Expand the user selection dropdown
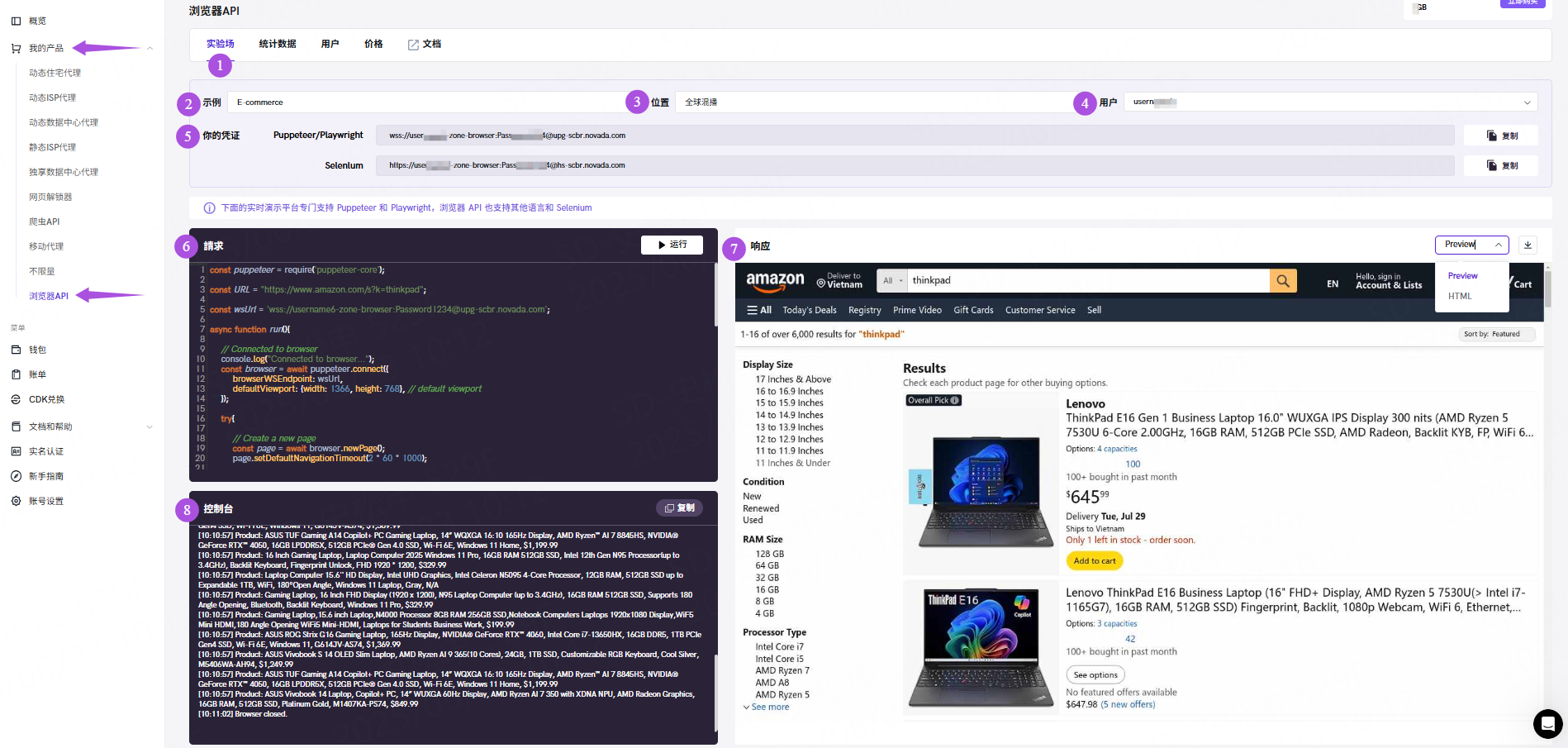This screenshot has height=748, width=1568. pyautogui.click(x=1527, y=102)
